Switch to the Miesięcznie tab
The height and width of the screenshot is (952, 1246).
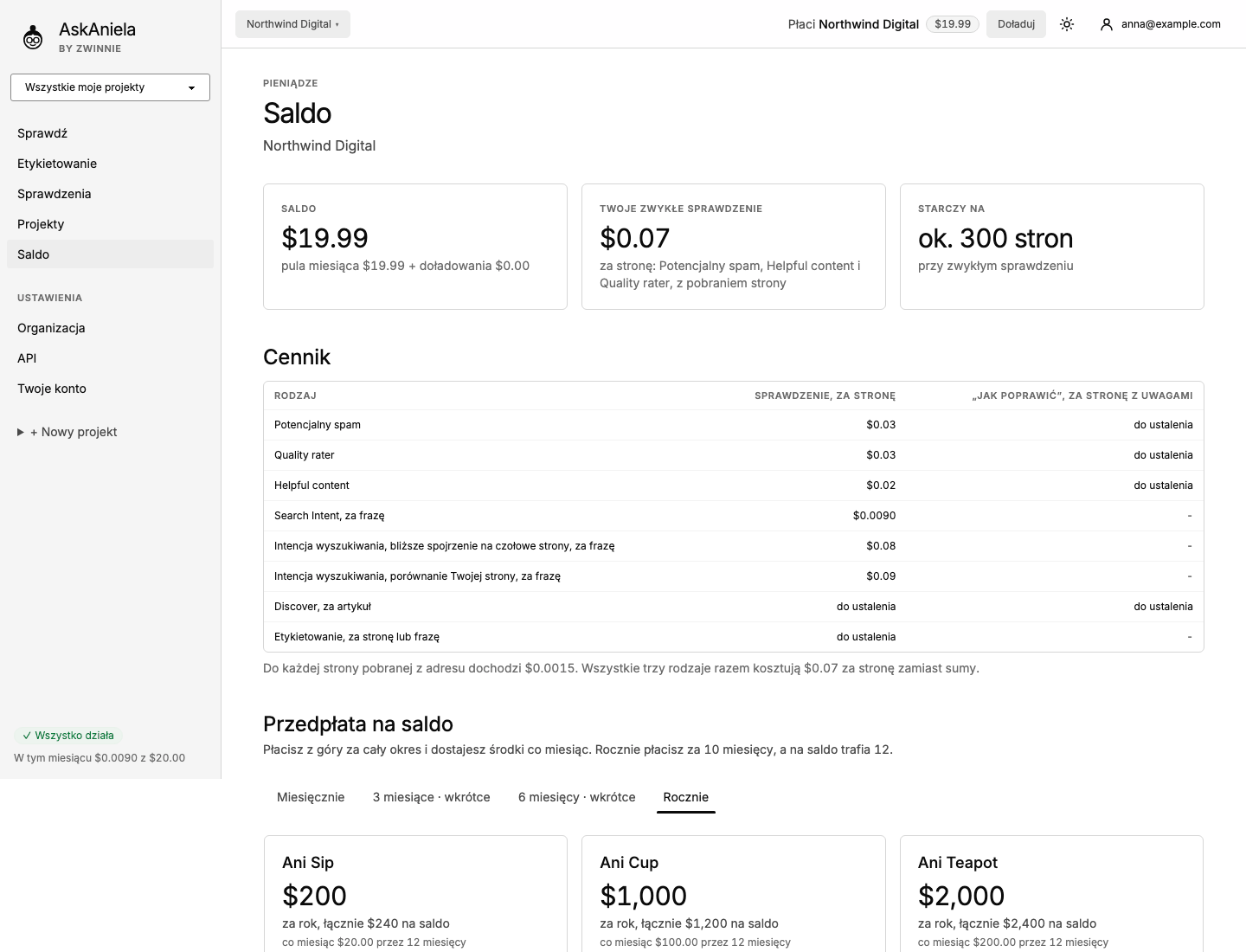311,797
